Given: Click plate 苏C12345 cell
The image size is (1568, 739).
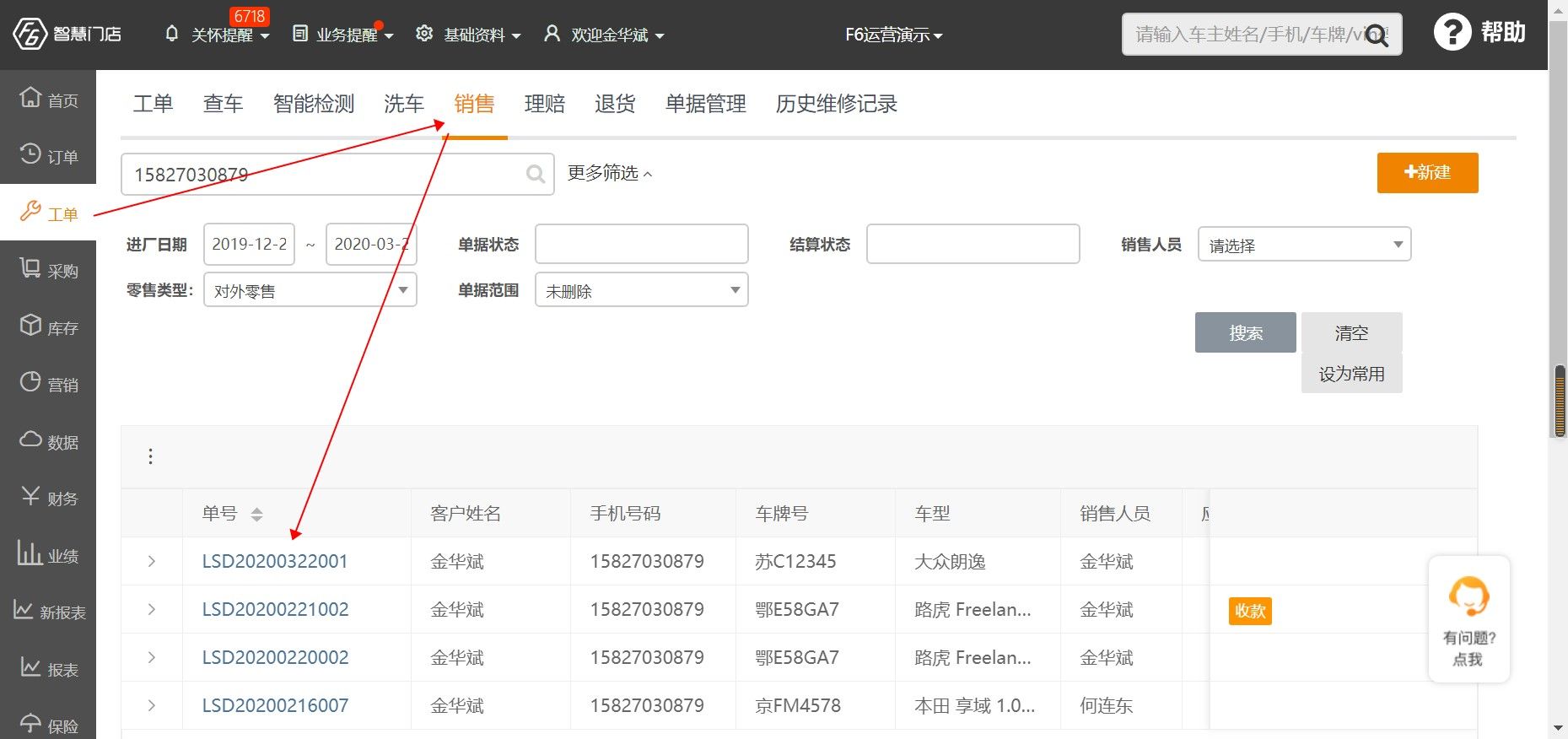Looking at the screenshot, I should (x=795, y=562).
